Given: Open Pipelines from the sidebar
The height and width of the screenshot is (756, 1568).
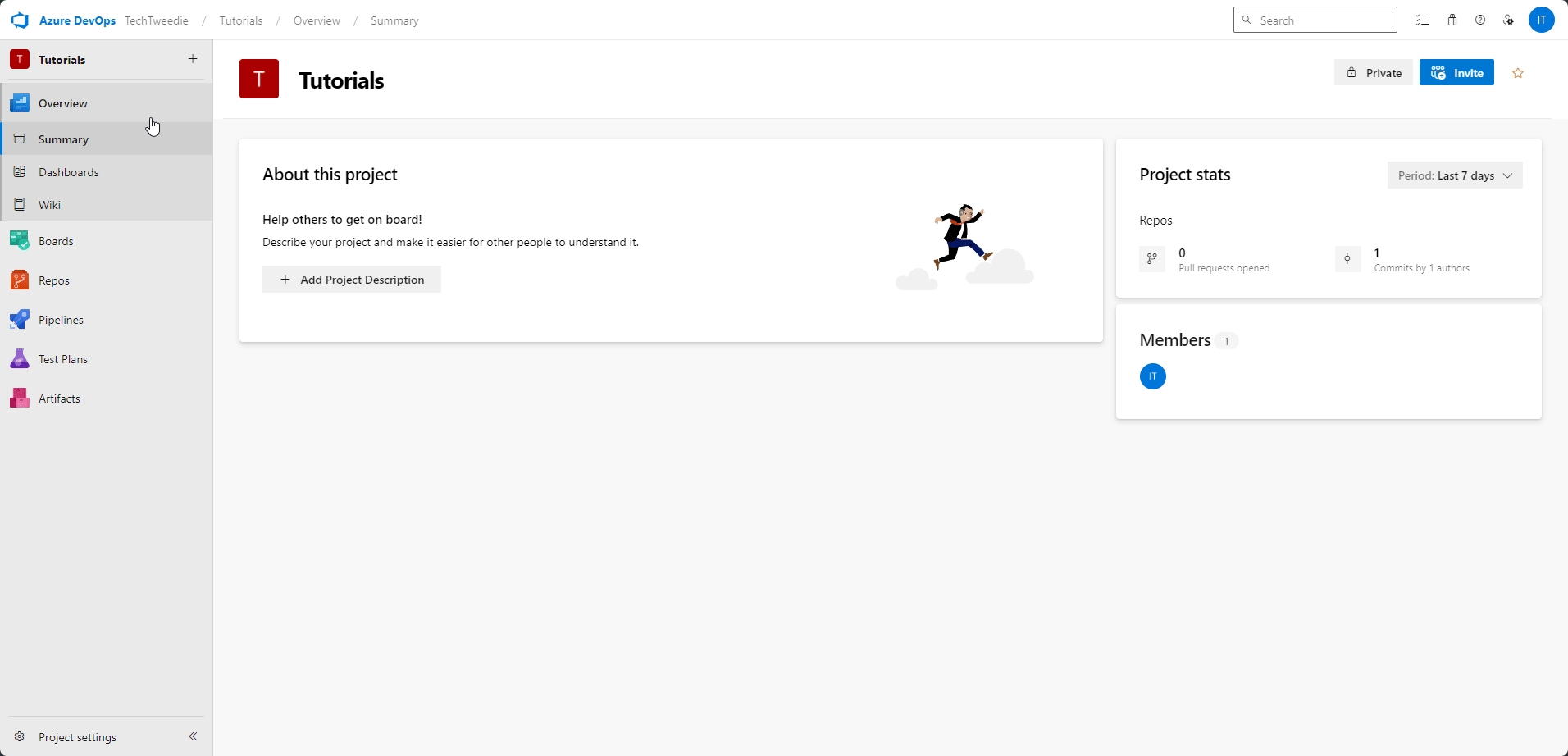Looking at the screenshot, I should click(x=62, y=319).
